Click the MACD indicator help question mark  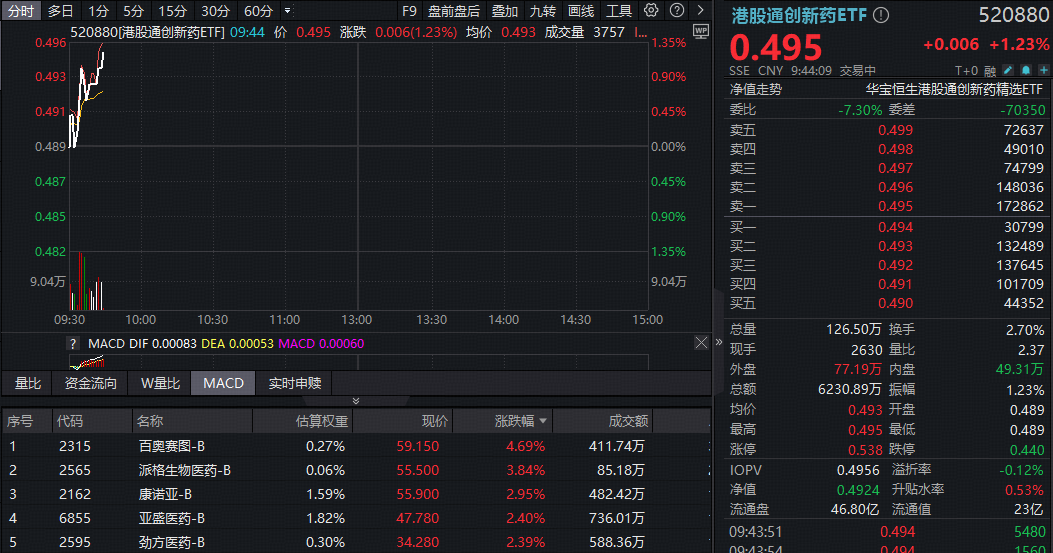click(x=73, y=343)
